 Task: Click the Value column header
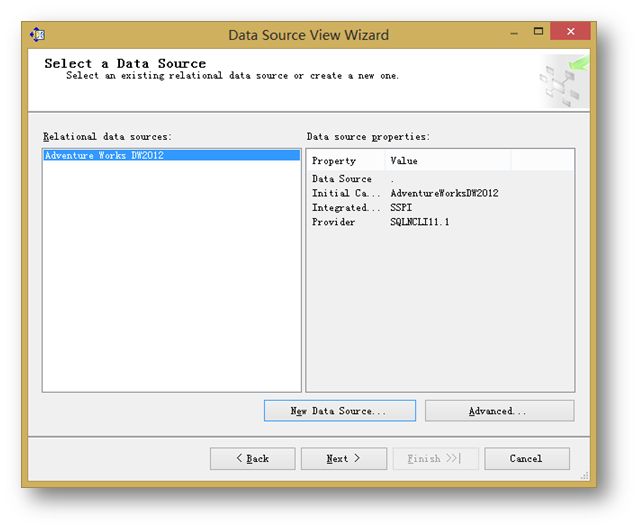click(447, 161)
